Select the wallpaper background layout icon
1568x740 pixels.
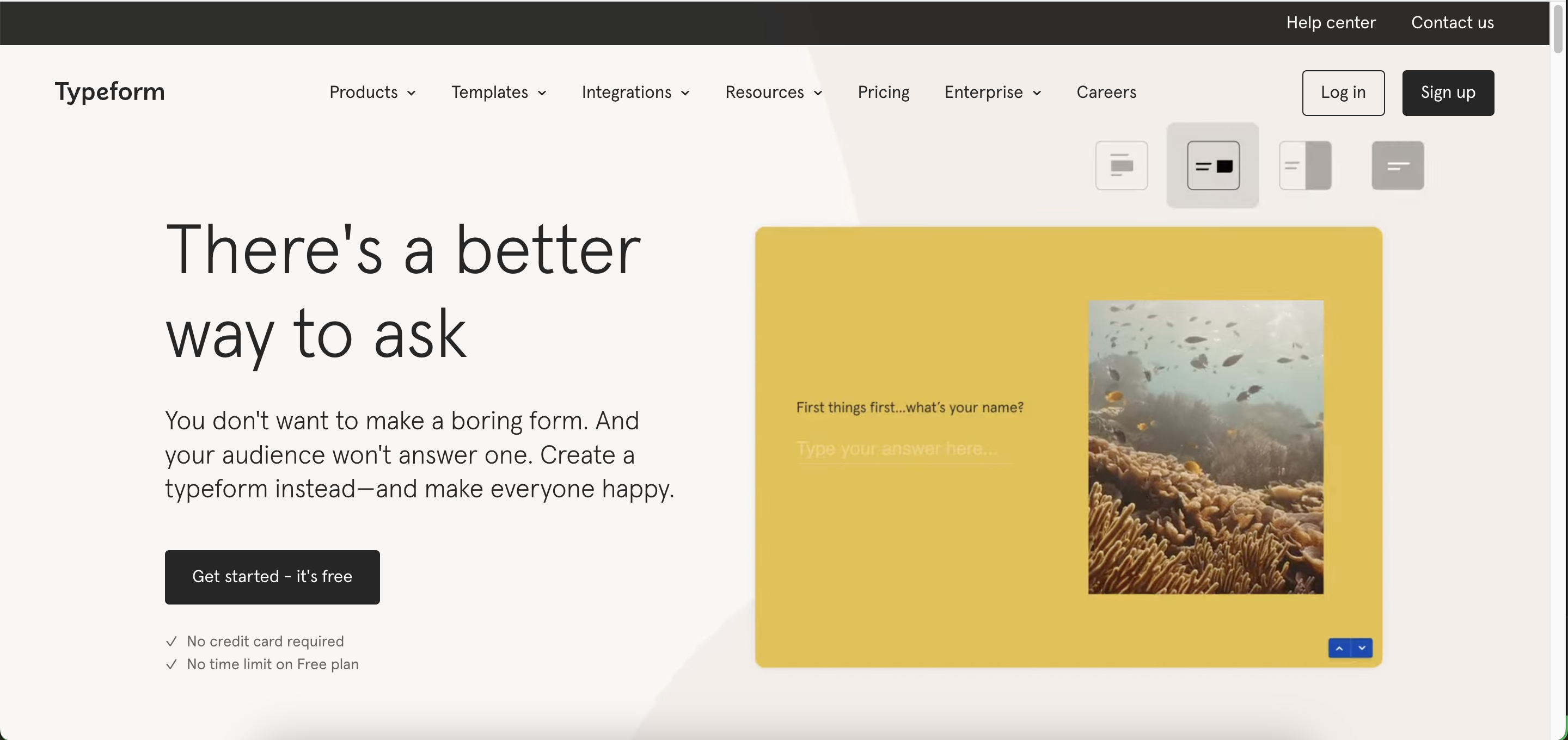pyautogui.click(x=1398, y=165)
